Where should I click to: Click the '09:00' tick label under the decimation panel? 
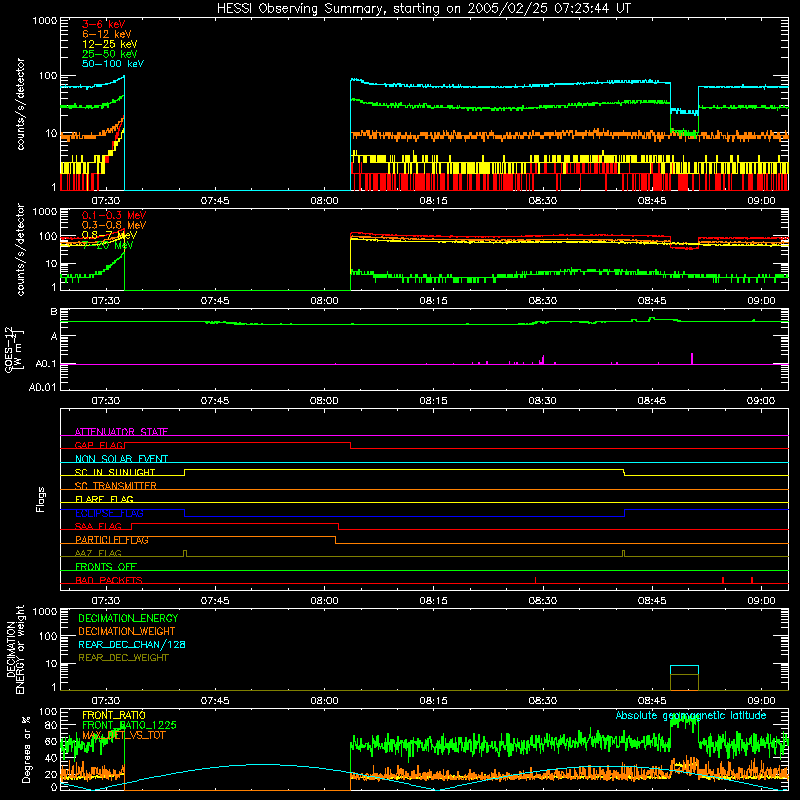761,701
